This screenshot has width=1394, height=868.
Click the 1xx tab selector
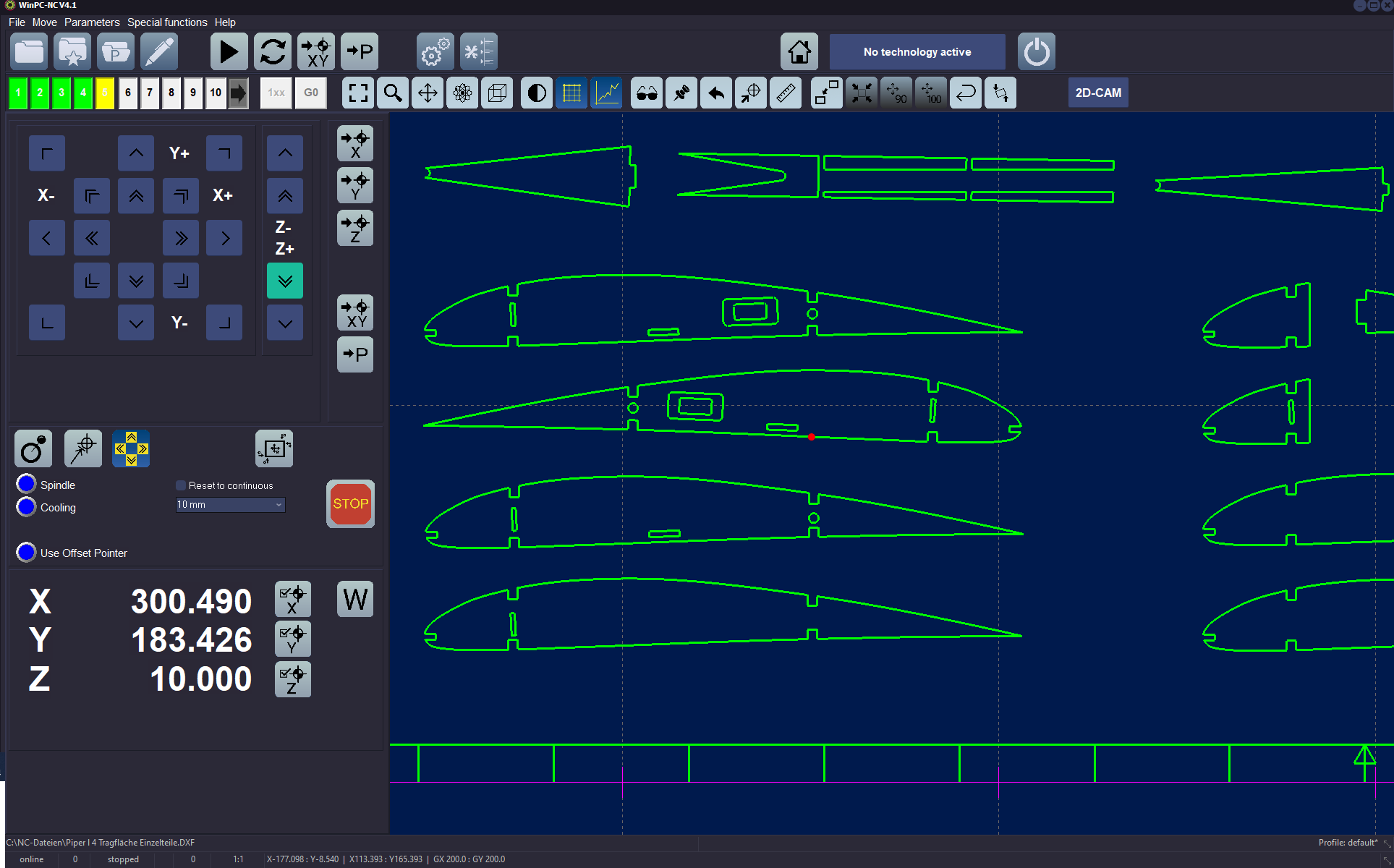pyautogui.click(x=278, y=92)
